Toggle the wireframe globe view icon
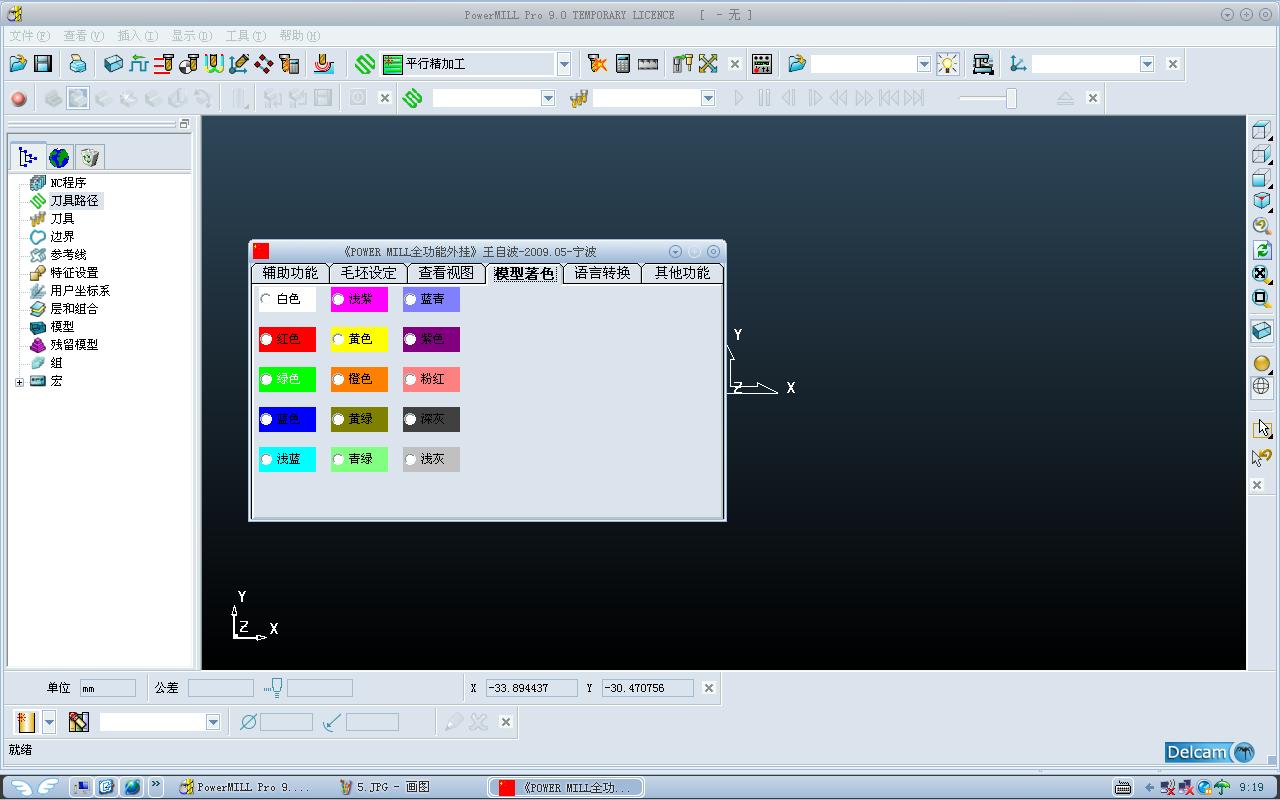The width and height of the screenshot is (1280, 800). coord(1262,386)
